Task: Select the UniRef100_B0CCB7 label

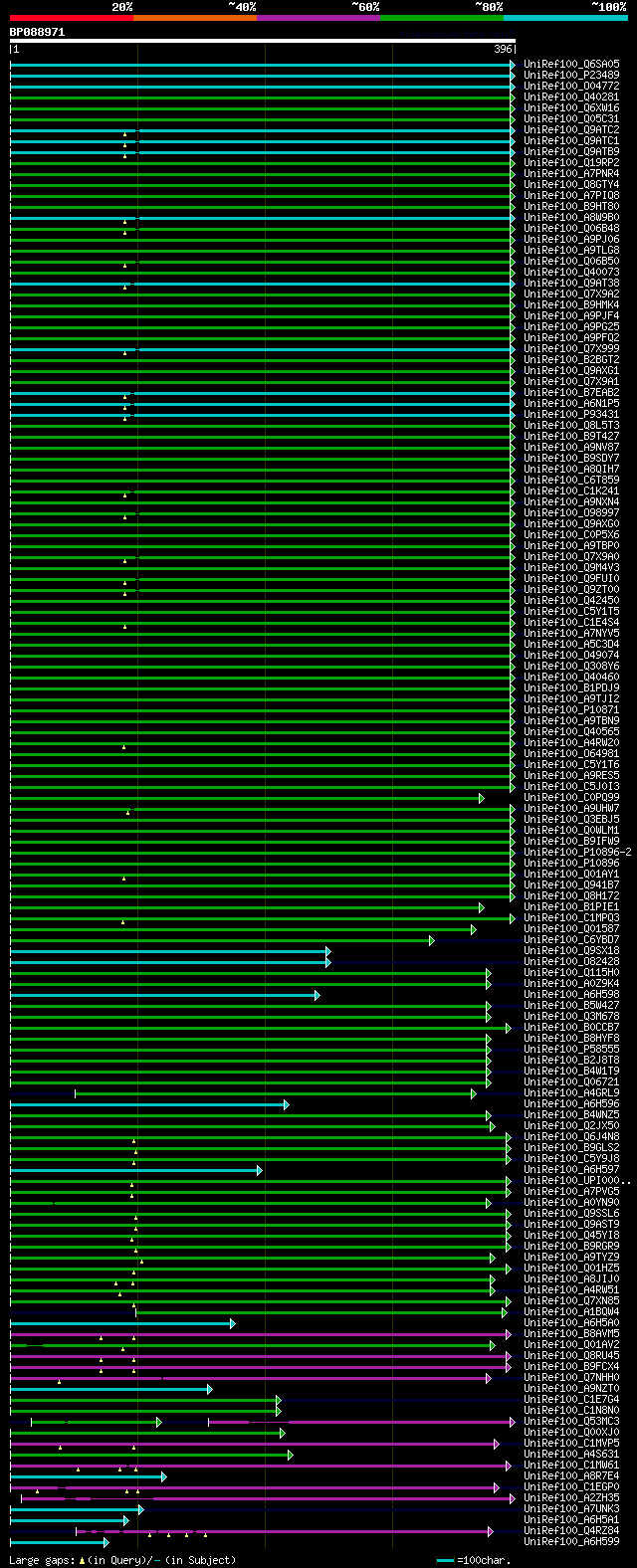Action: pyautogui.click(x=571, y=1028)
